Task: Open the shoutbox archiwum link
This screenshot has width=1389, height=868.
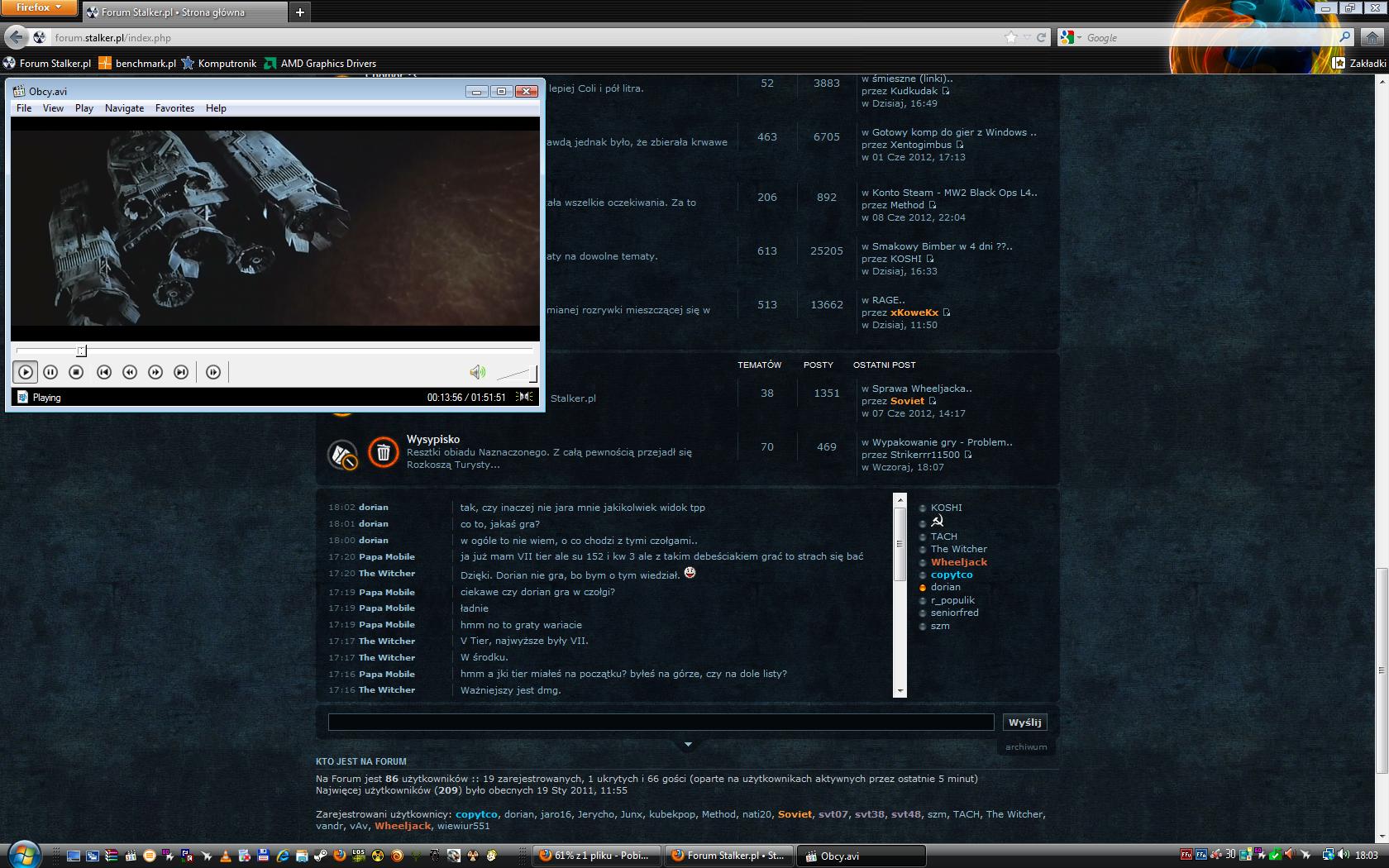Action: 1026,746
